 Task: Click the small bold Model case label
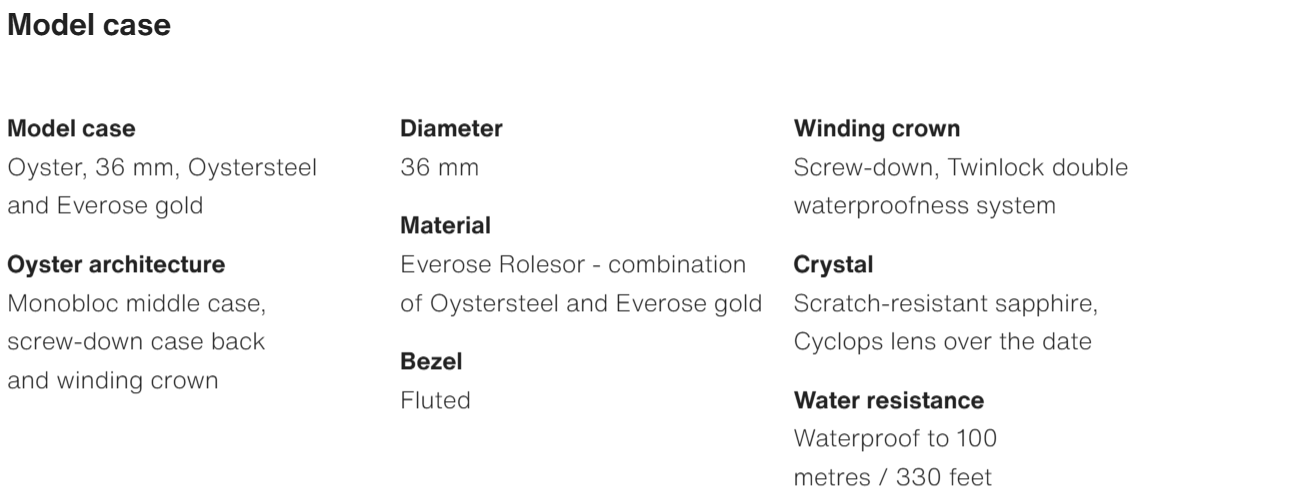coord(71,129)
